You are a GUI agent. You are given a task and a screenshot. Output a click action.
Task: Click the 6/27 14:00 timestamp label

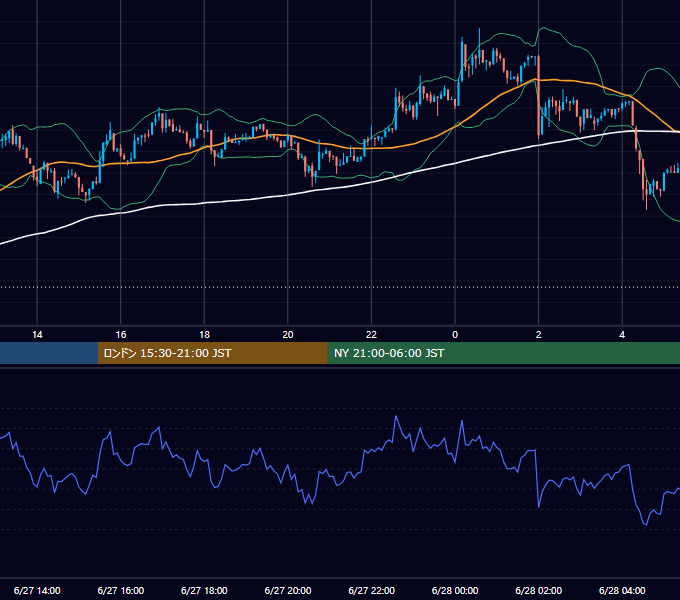tap(37, 590)
